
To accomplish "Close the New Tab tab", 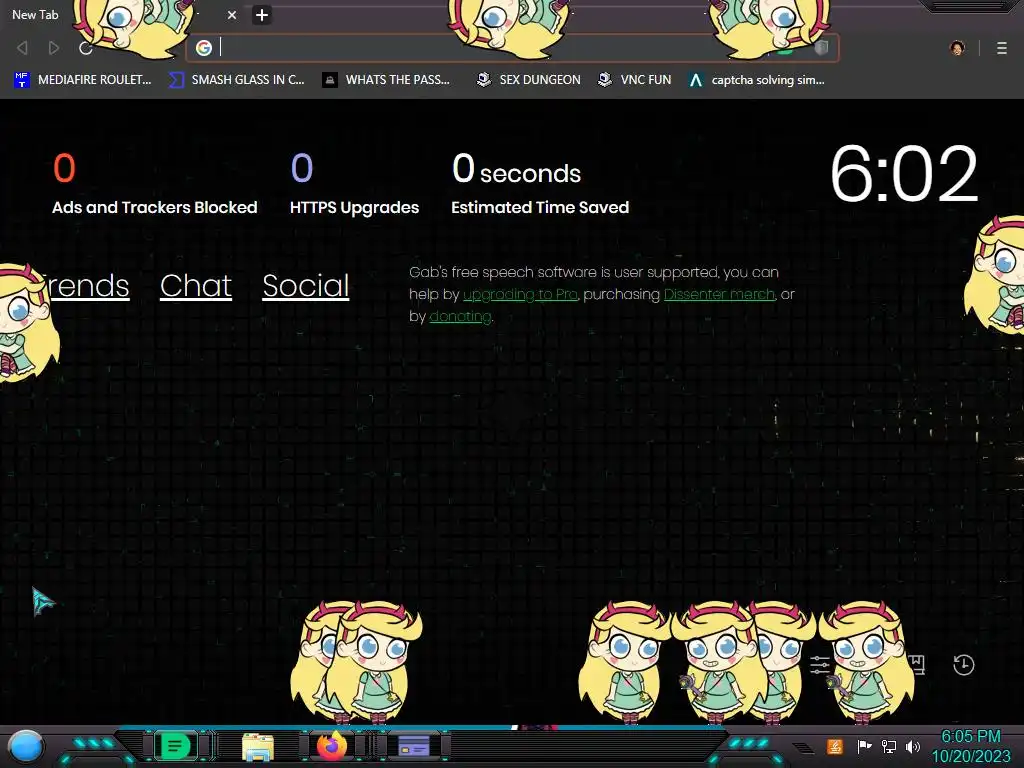I will click(232, 15).
